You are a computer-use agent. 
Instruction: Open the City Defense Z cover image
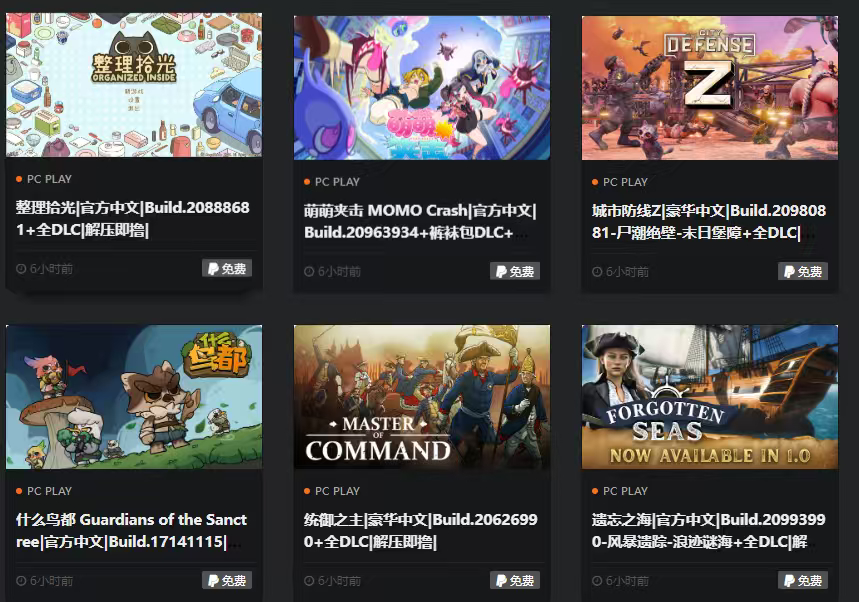click(709, 88)
